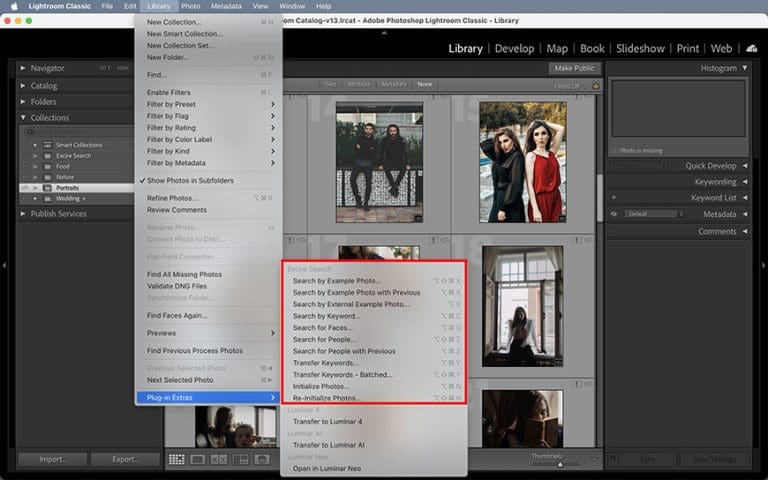Click the left panel collapse arrow
768x480 pixels.
click(x=4, y=265)
